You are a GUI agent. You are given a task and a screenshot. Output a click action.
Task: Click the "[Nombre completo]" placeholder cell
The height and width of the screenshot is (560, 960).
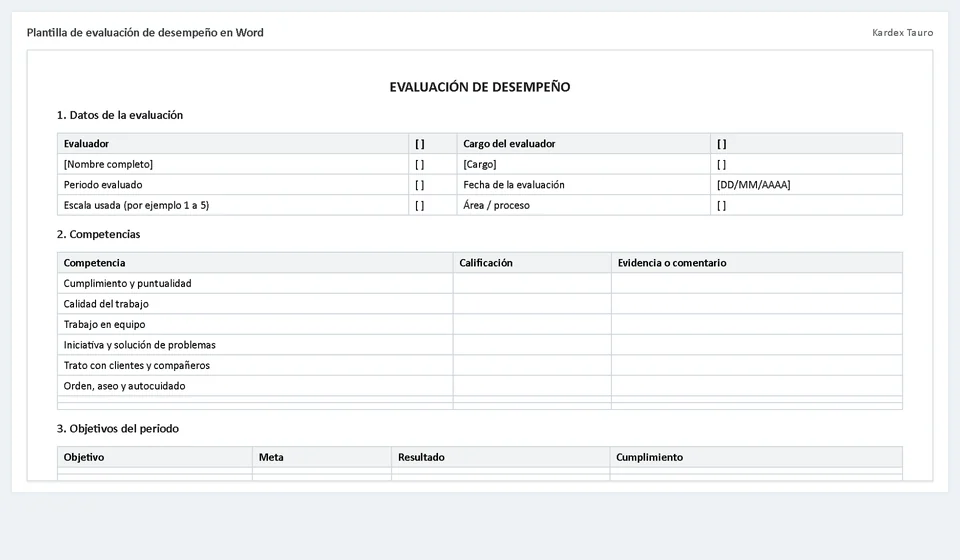(x=233, y=164)
